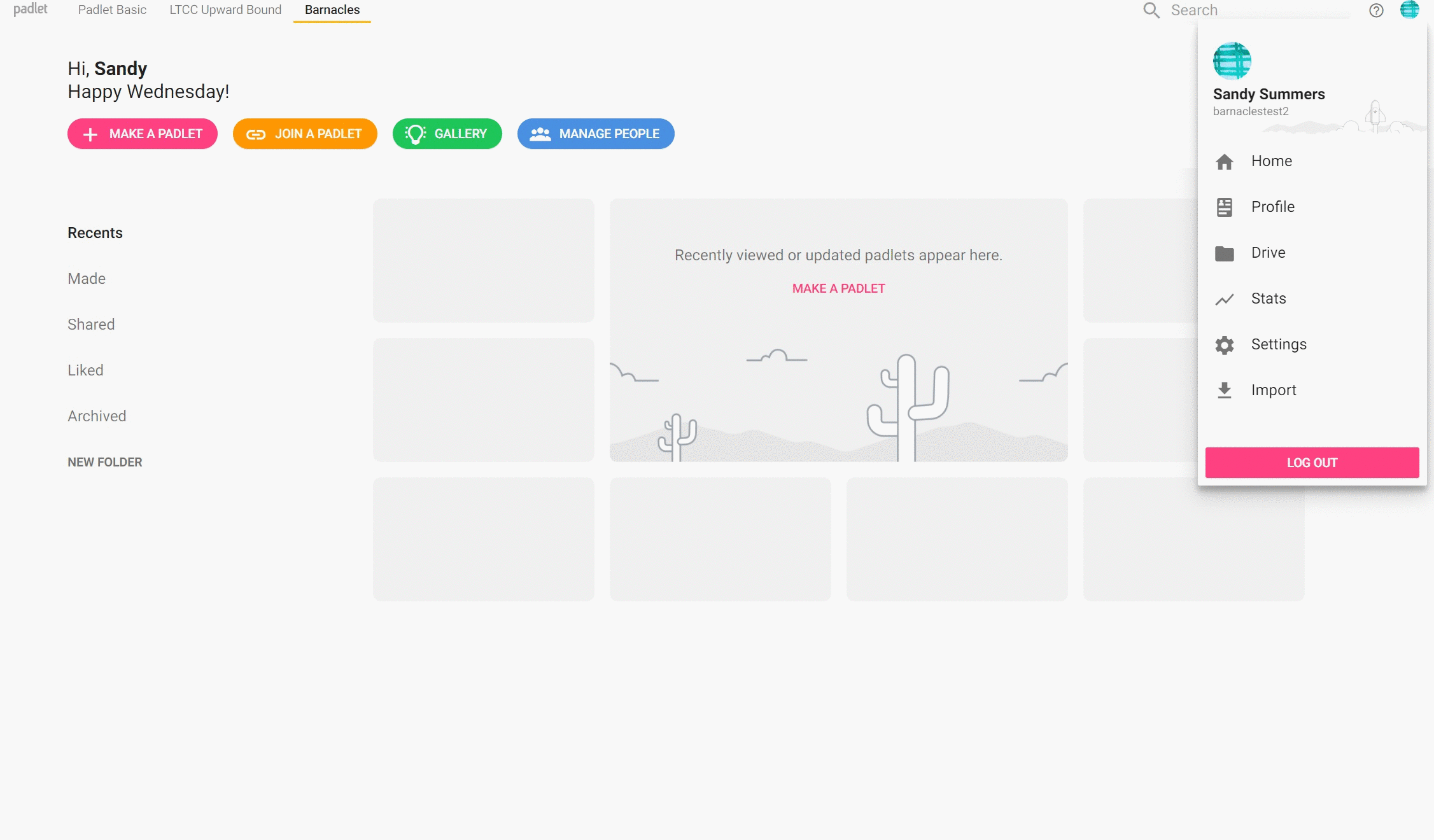Click Sandy Summers profile picture in menu
The width and height of the screenshot is (1434, 840).
click(x=1232, y=61)
